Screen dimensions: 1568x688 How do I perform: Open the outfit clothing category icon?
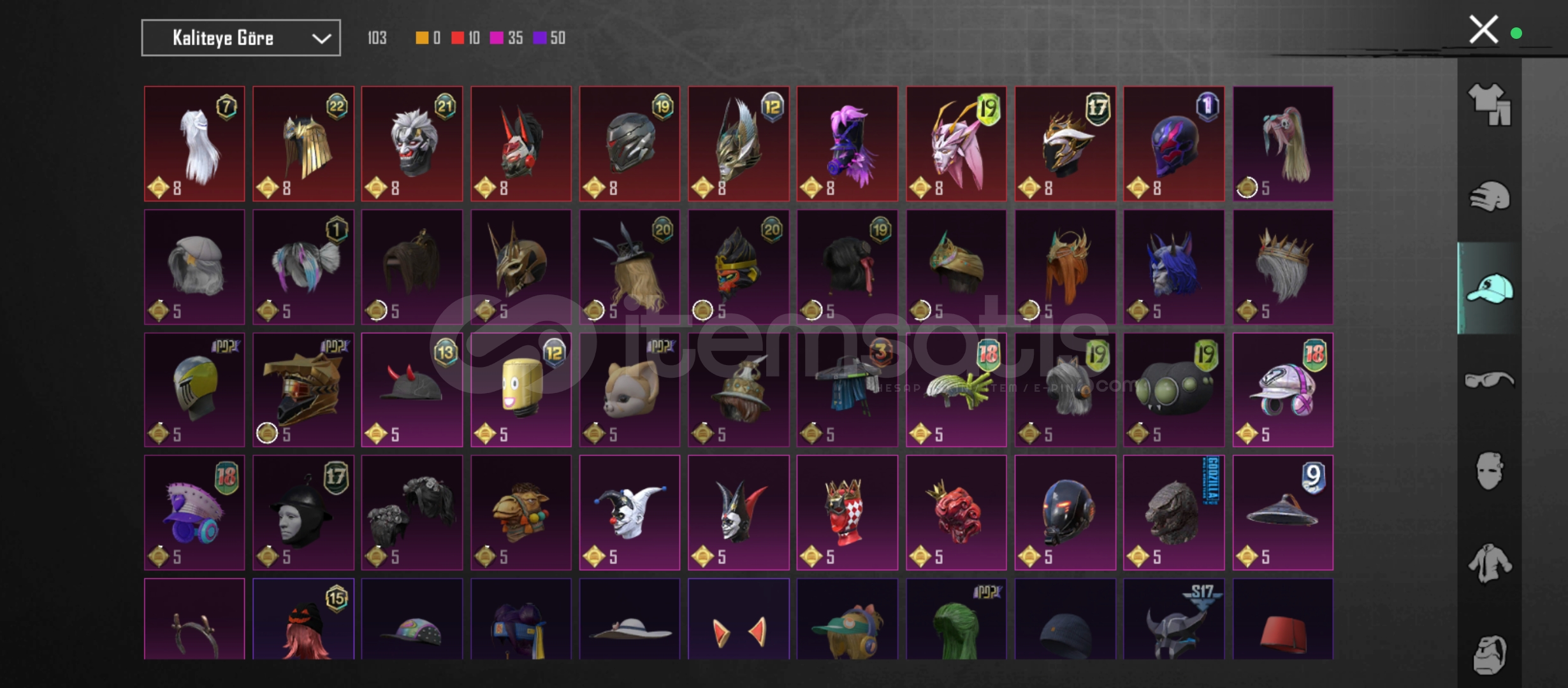click(1490, 104)
